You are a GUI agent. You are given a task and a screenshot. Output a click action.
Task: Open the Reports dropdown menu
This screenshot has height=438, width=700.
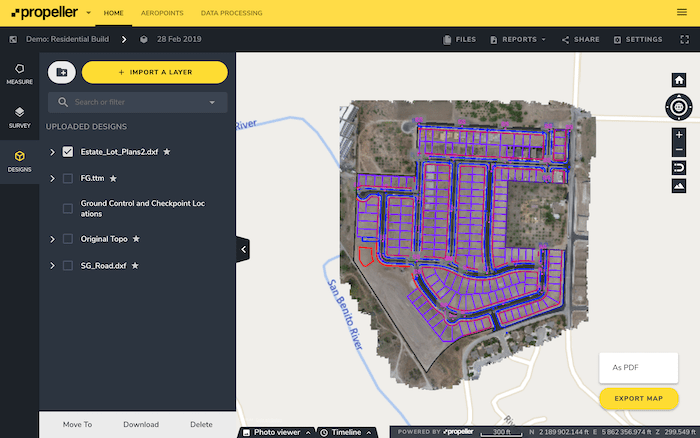tap(524, 40)
